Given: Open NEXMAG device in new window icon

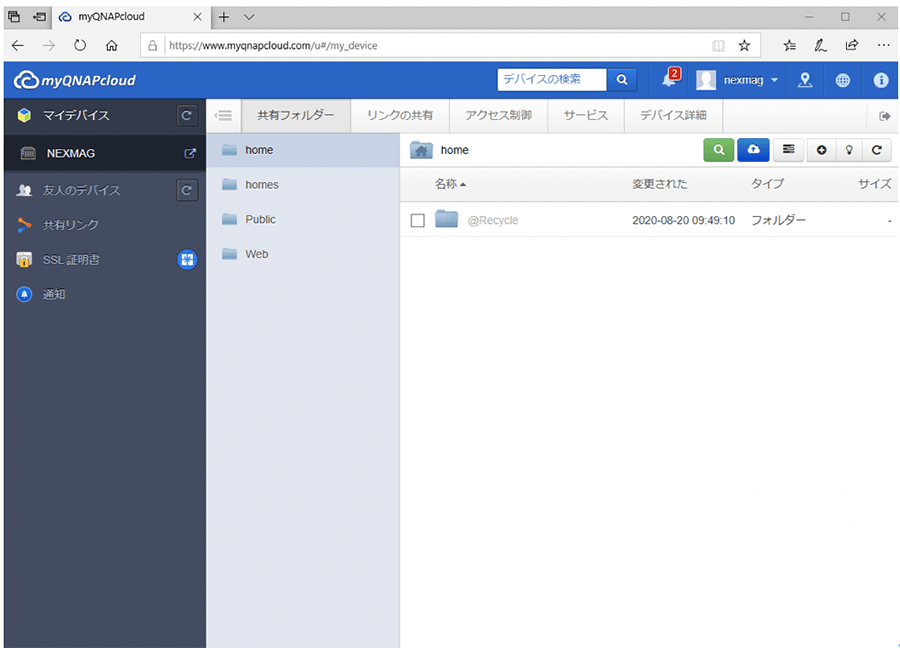Looking at the screenshot, I should [189, 153].
